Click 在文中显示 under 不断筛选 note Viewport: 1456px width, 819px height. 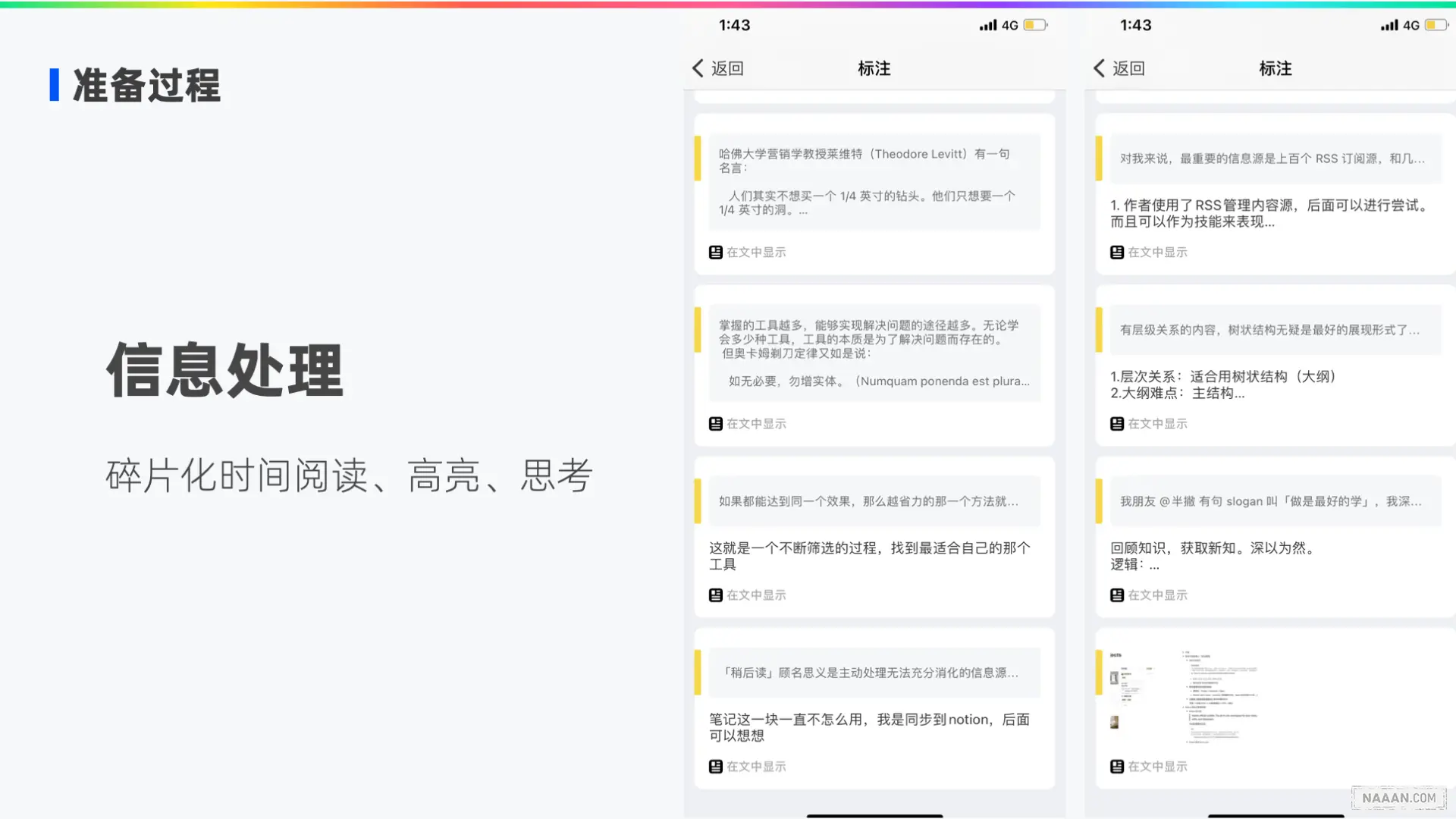[x=756, y=595]
